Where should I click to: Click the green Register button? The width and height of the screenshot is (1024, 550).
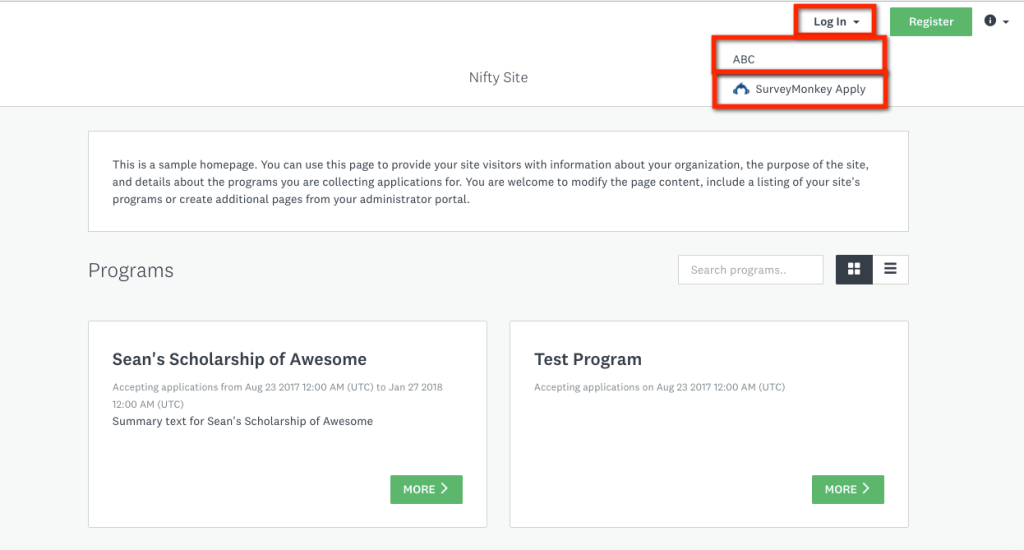(x=931, y=22)
